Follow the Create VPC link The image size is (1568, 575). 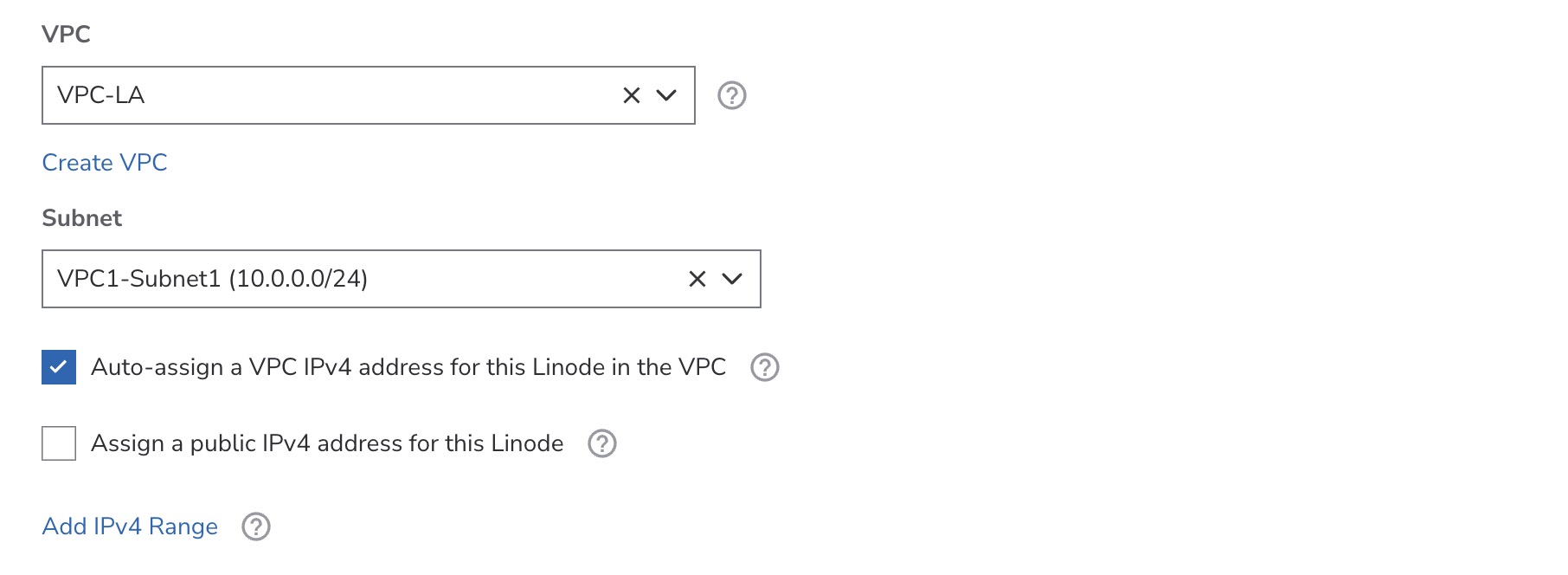[x=105, y=163]
